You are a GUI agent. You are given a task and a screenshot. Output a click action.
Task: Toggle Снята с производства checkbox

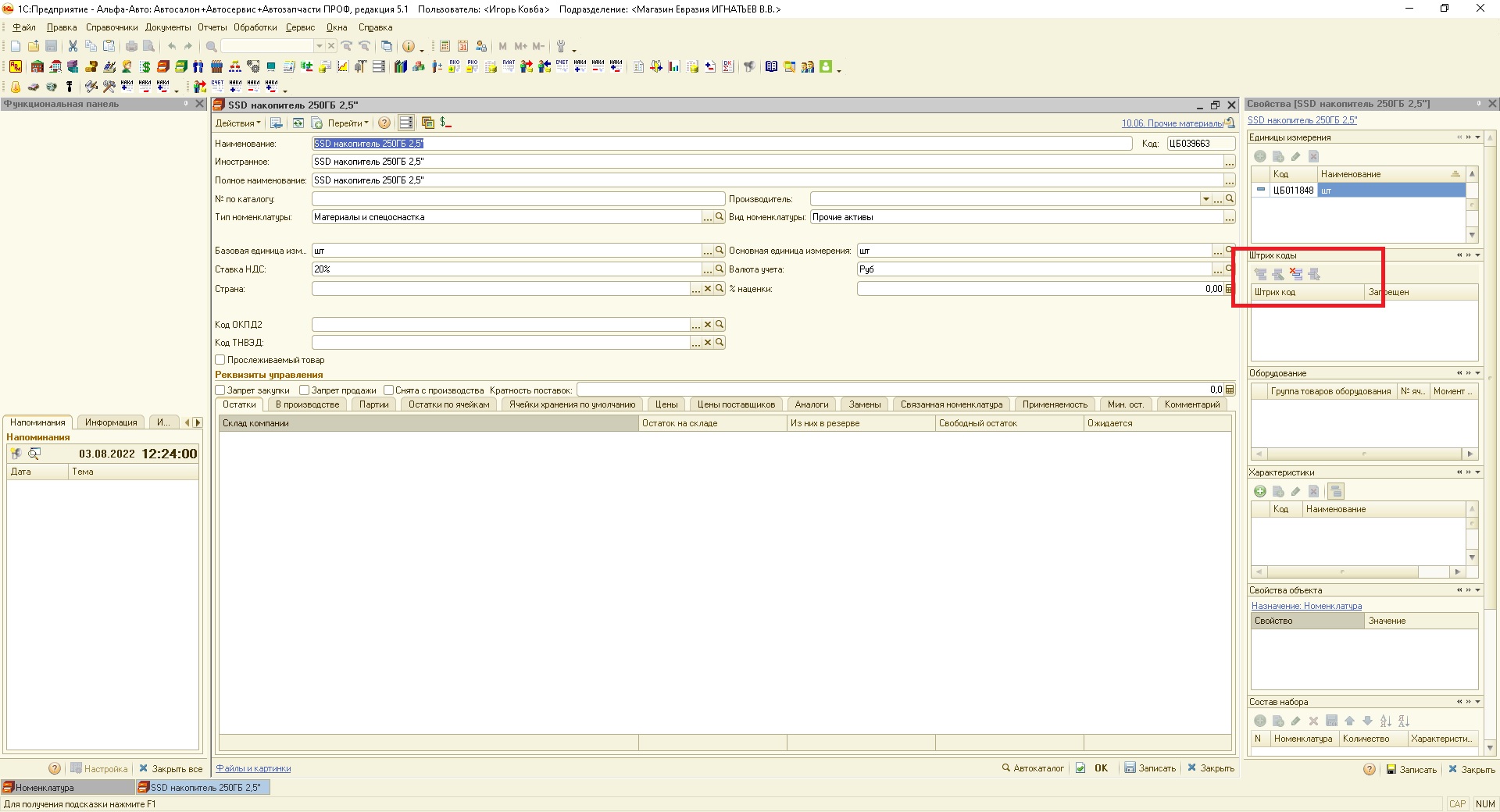[x=388, y=390]
